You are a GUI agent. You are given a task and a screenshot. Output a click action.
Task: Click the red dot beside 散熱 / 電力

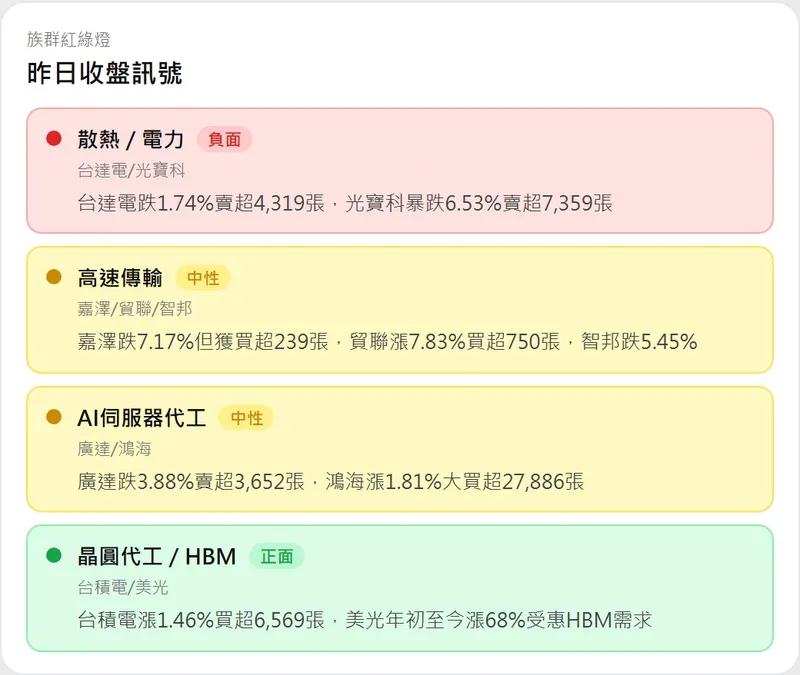click(54, 139)
